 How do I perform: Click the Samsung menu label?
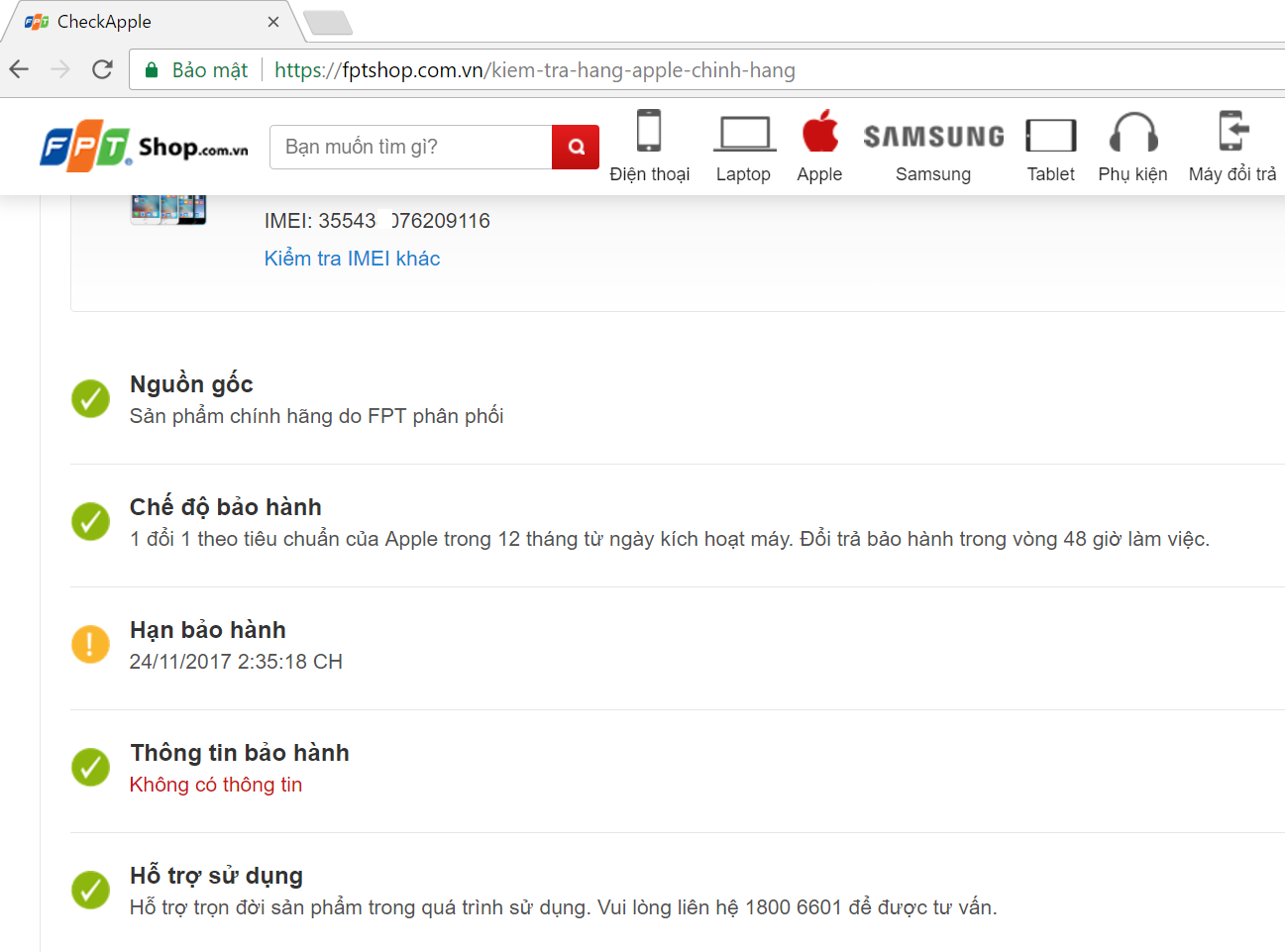[933, 174]
